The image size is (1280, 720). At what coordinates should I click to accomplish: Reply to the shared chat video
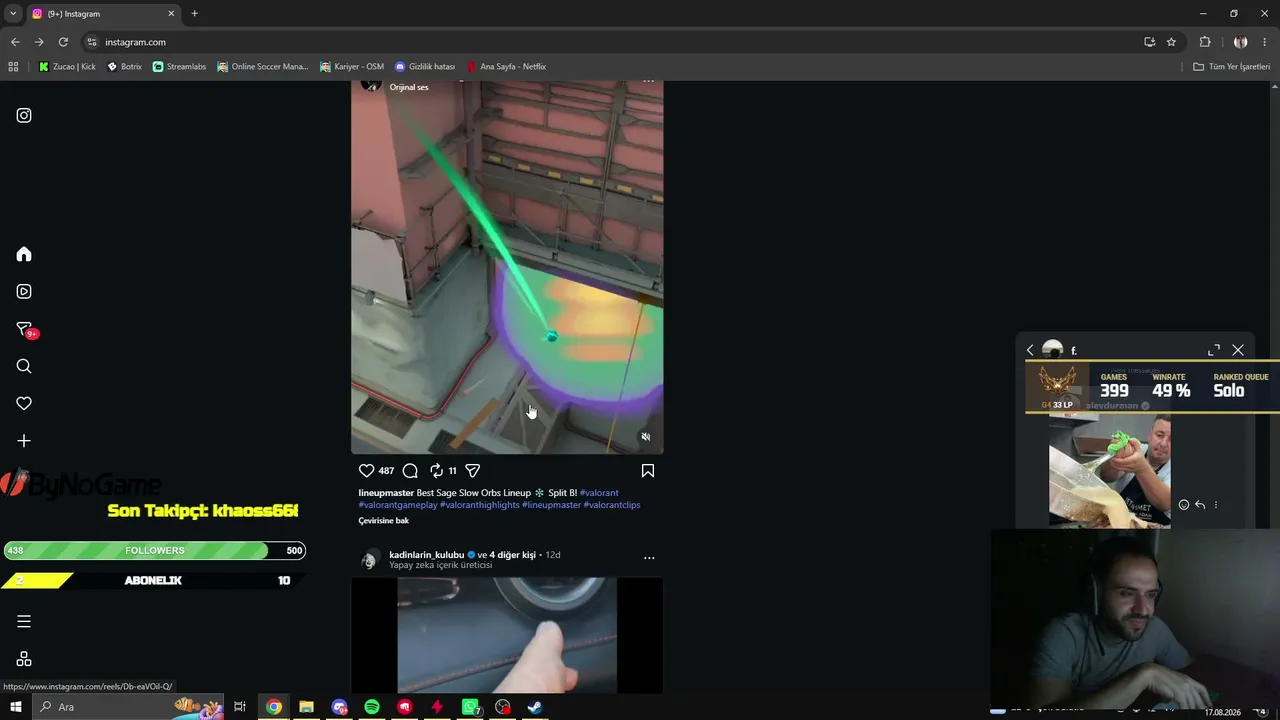coord(1200,505)
